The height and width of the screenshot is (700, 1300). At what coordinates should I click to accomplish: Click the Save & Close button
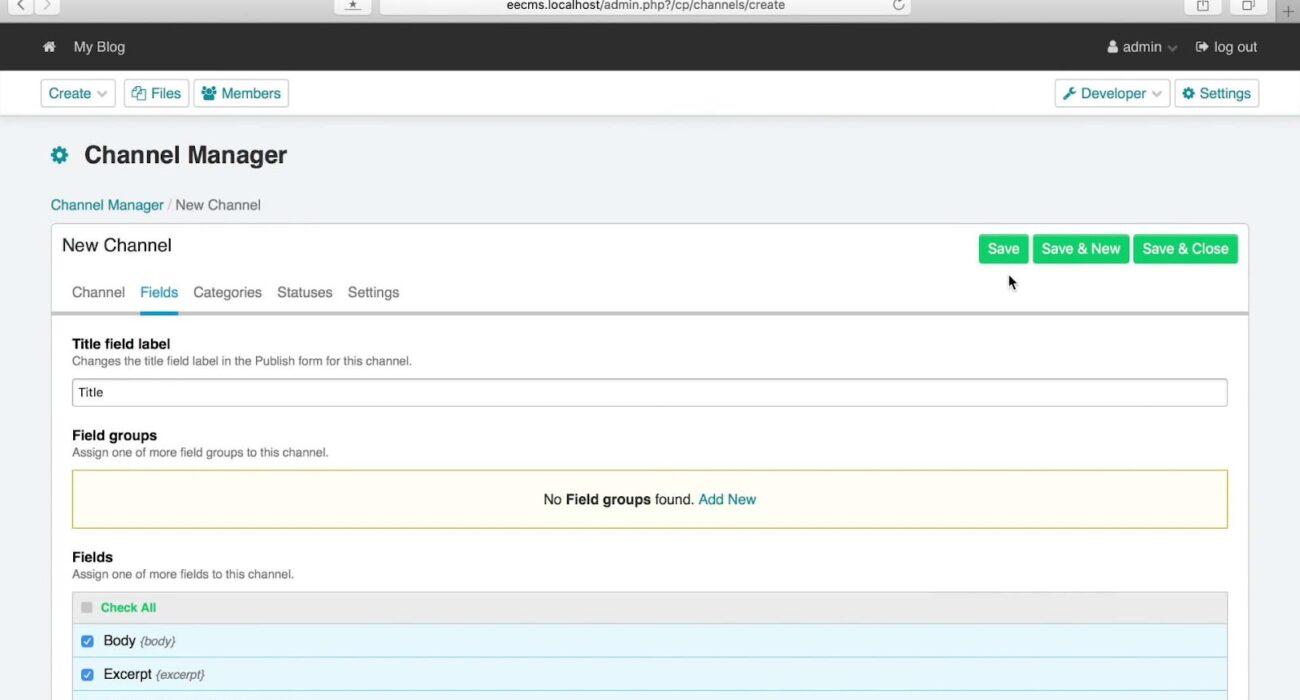point(1185,249)
